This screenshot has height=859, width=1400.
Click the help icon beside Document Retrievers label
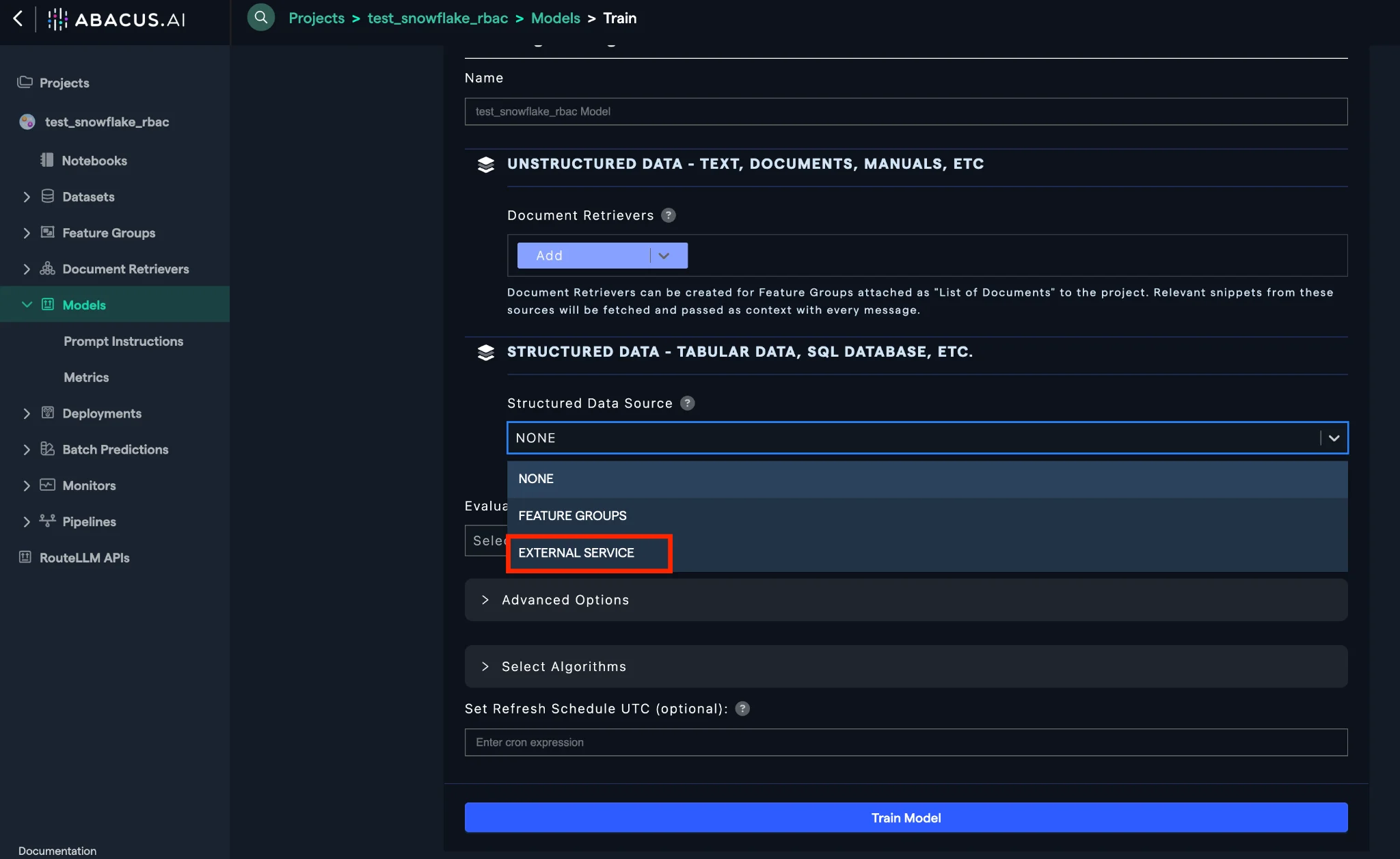669,215
